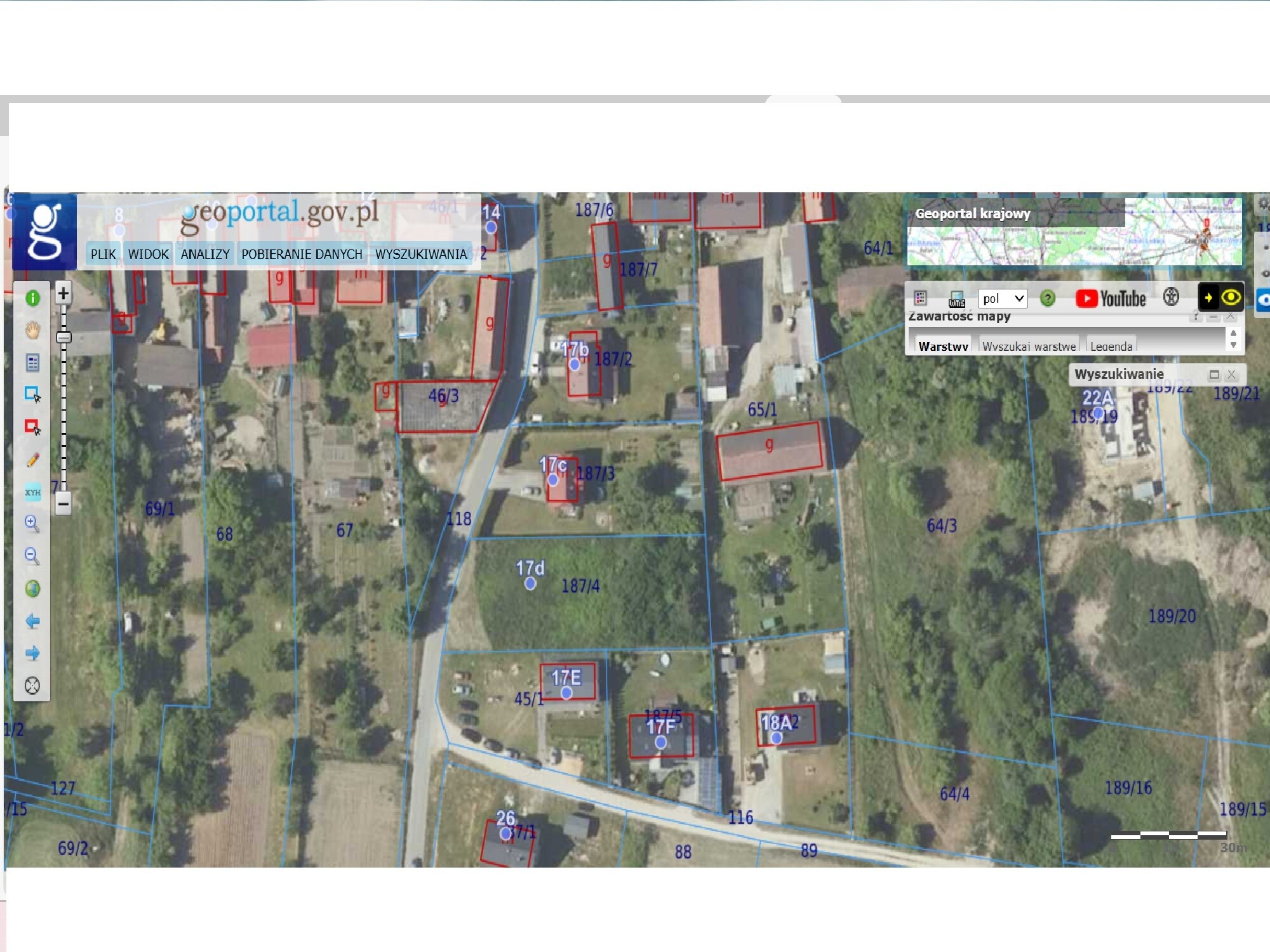Switch to the Legenda tab

coord(1111,346)
